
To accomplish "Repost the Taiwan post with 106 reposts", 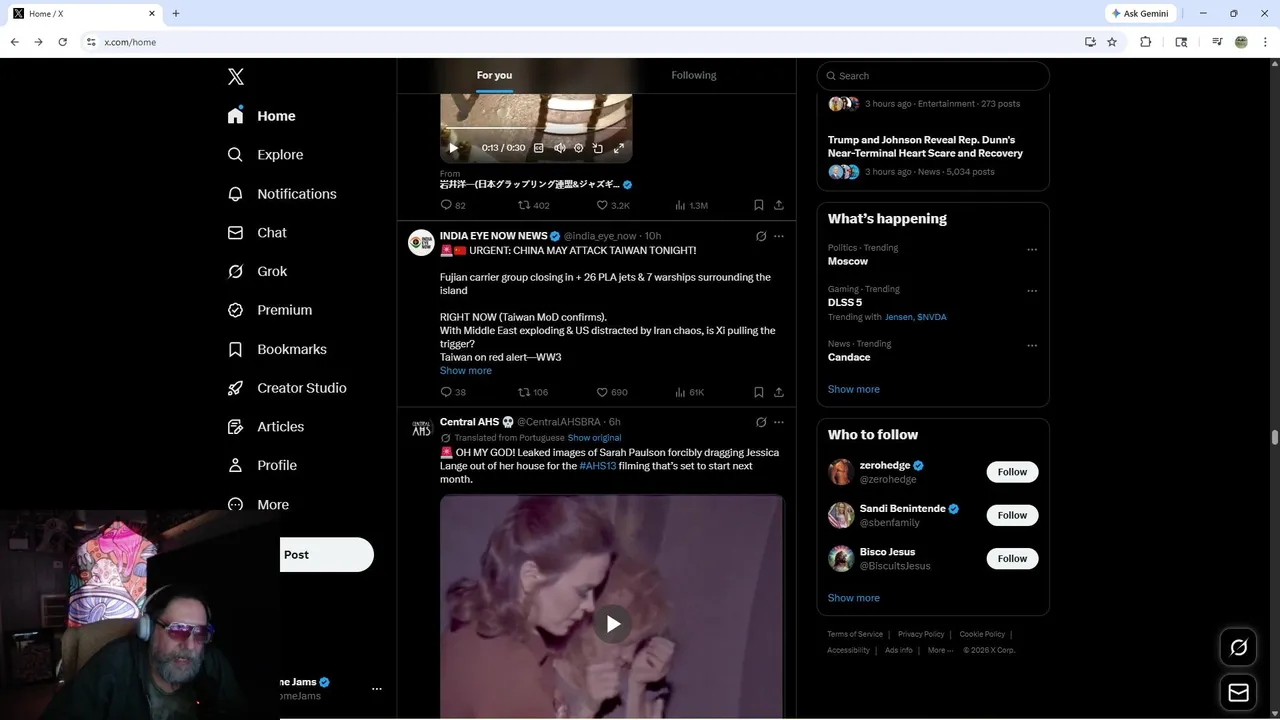I will pyautogui.click(x=533, y=392).
